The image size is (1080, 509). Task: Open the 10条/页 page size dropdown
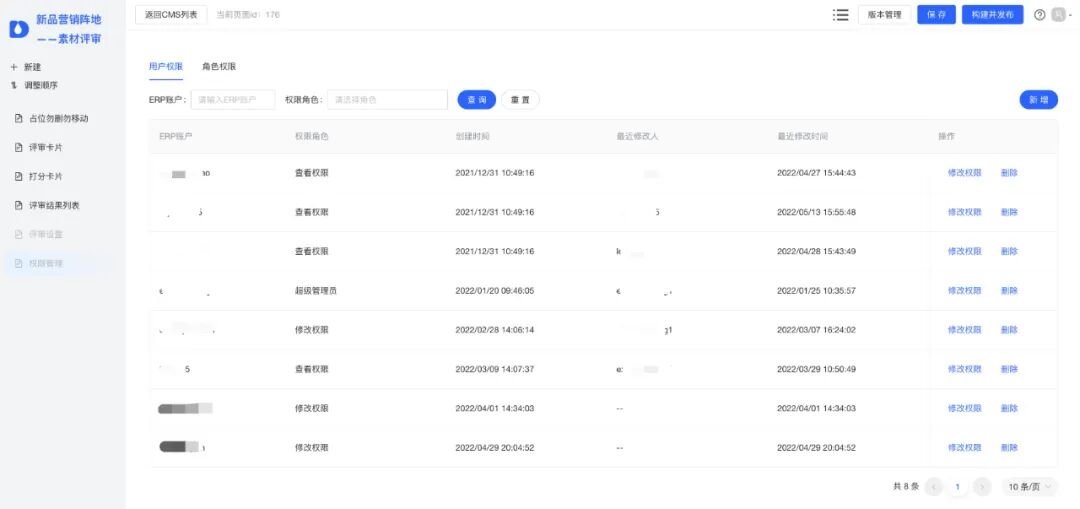1030,486
